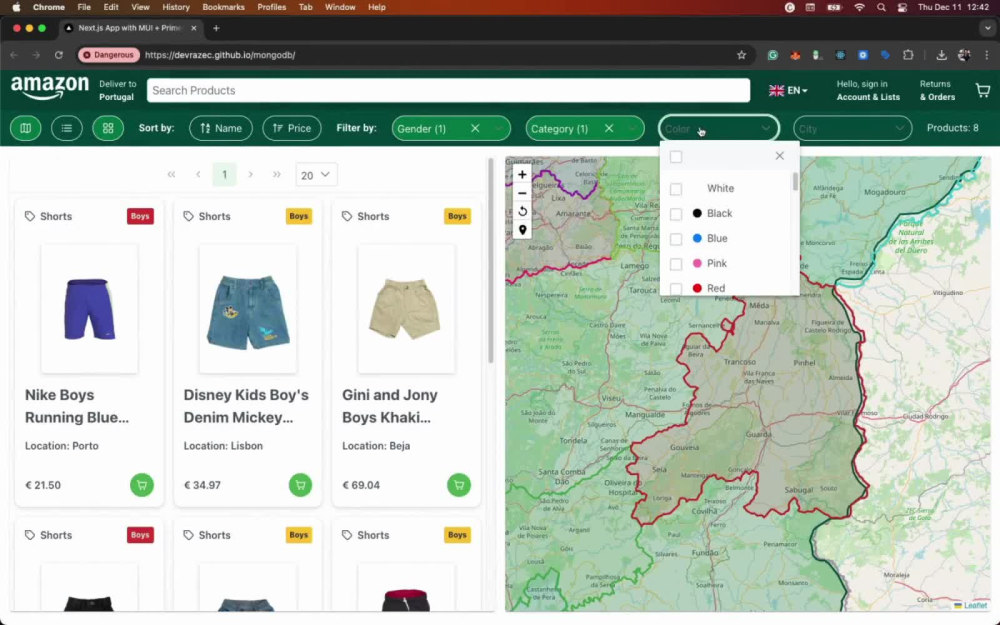This screenshot has height=625, width=1000.
Task: Check the Black color option
Action: (676, 214)
